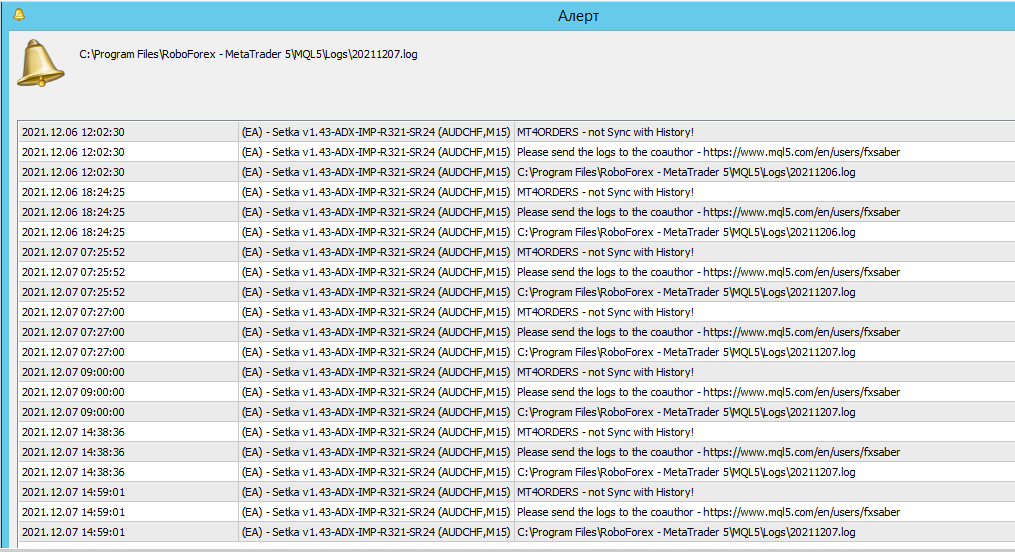Click the small bell icon in title bar
The image size is (1015, 552).
tap(19, 14)
